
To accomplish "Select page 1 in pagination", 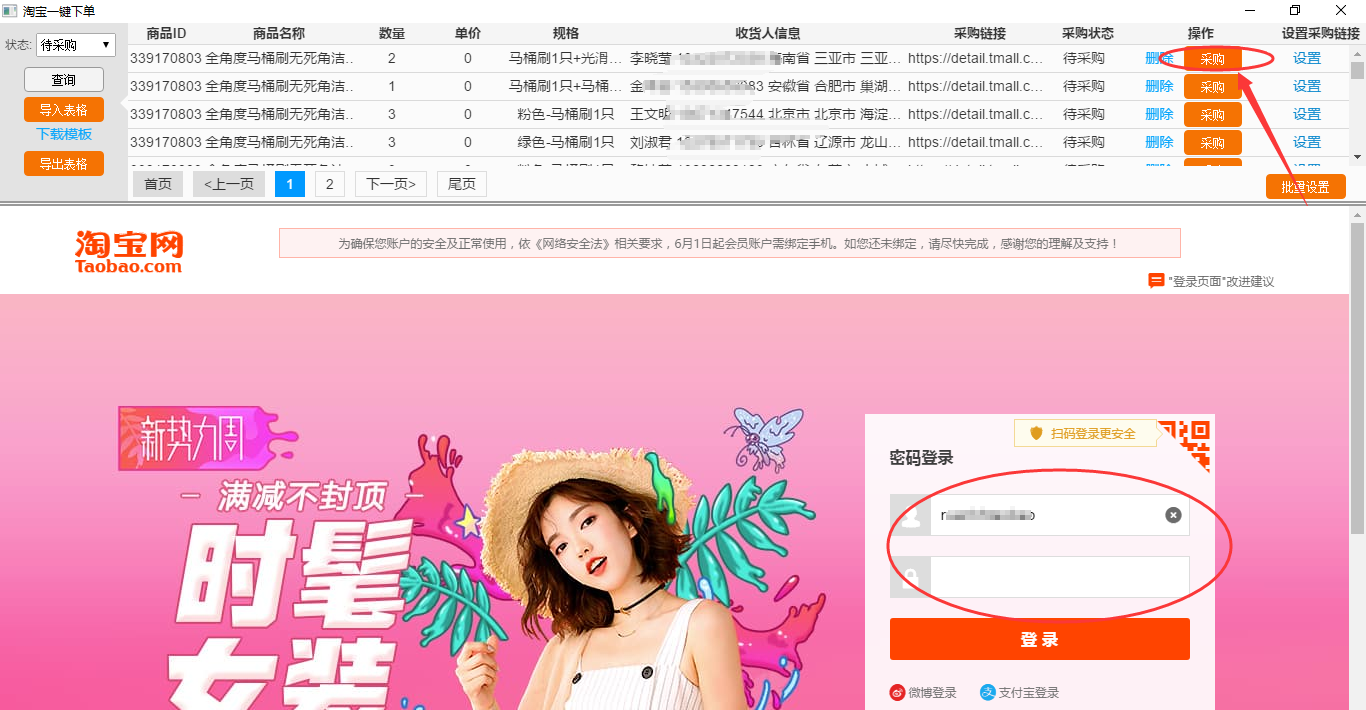I will [x=290, y=184].
